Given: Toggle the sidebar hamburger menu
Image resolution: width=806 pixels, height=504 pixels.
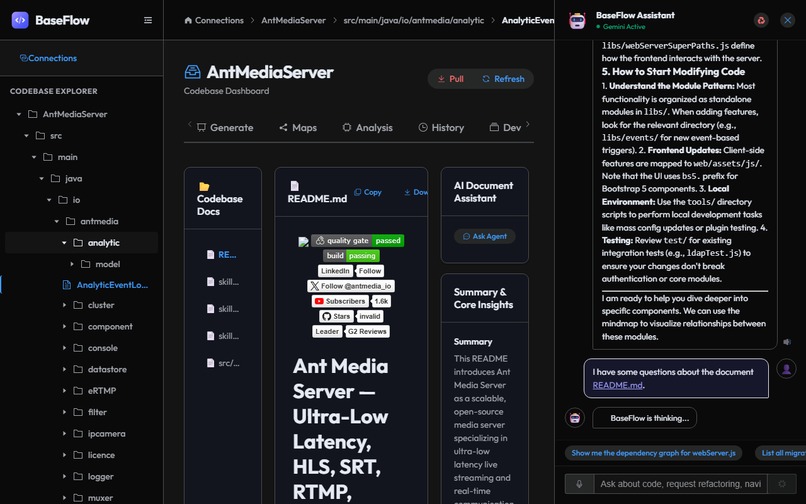Looking at the screenshot, I should point(148,20).
